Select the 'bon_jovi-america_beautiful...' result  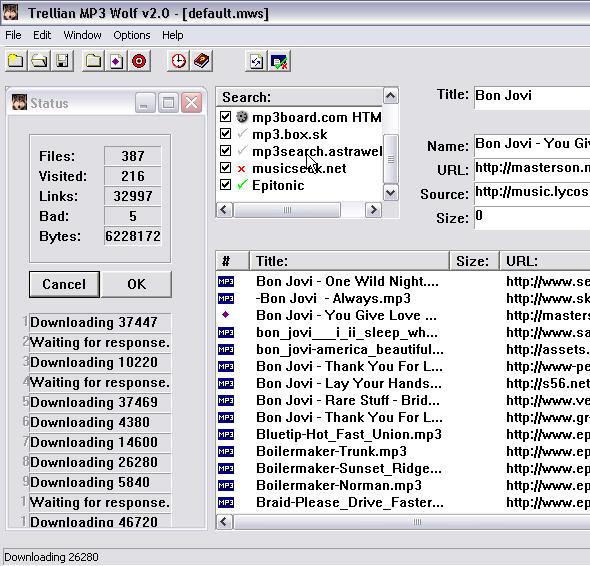(x=350, y=350)
